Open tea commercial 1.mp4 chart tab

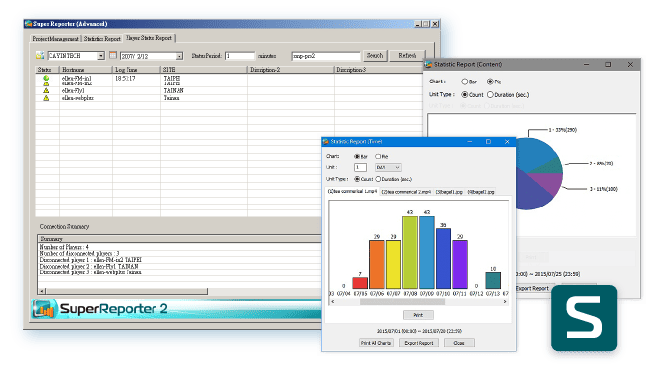[352, 191]
